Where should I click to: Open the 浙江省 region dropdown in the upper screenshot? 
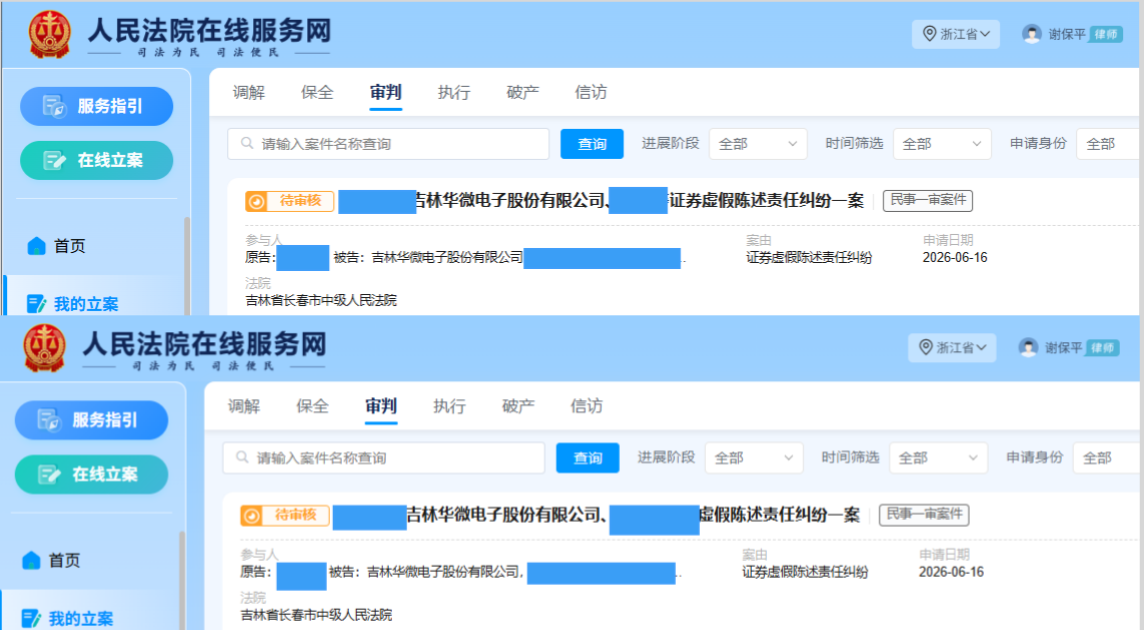pos(956,34)
